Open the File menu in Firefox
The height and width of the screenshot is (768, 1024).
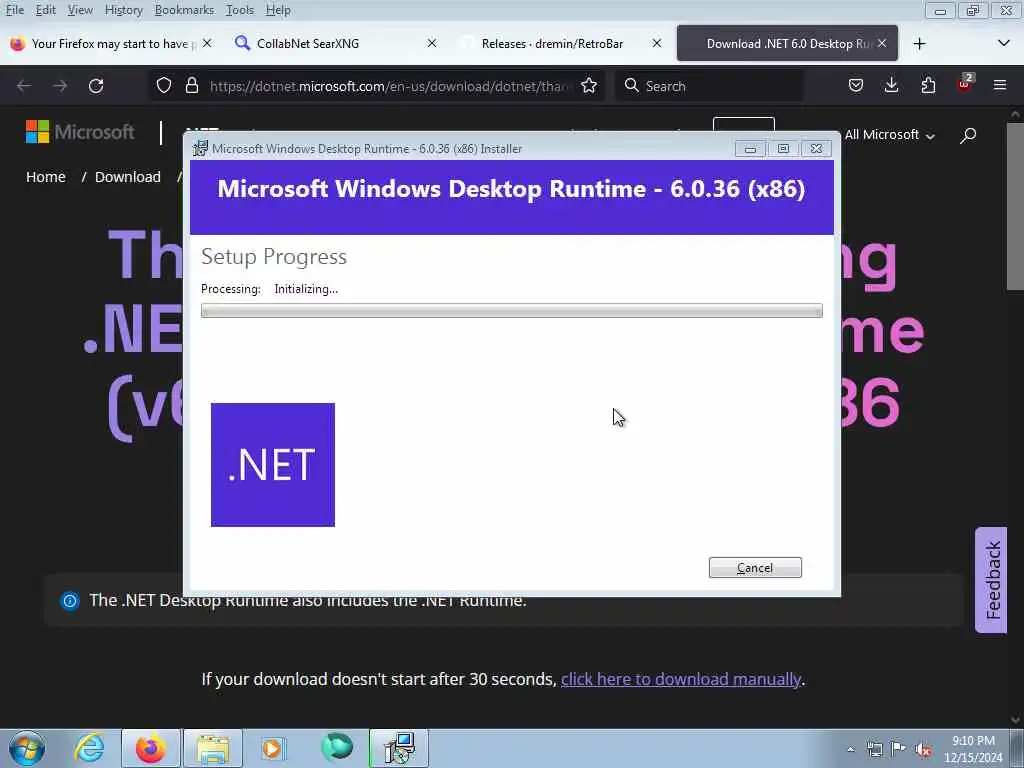tap(15, 10)
